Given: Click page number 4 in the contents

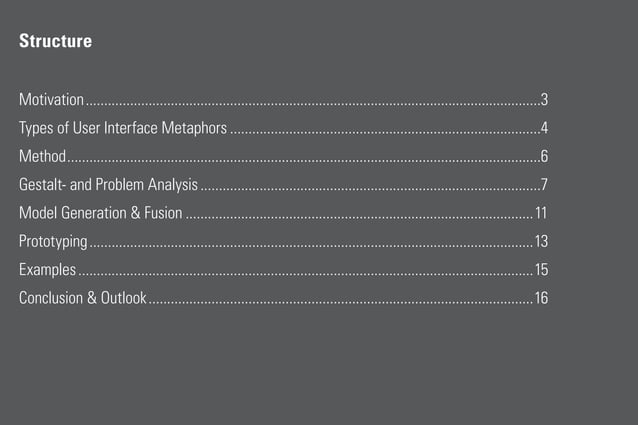Looking at the screenshot, I should 544,128.
